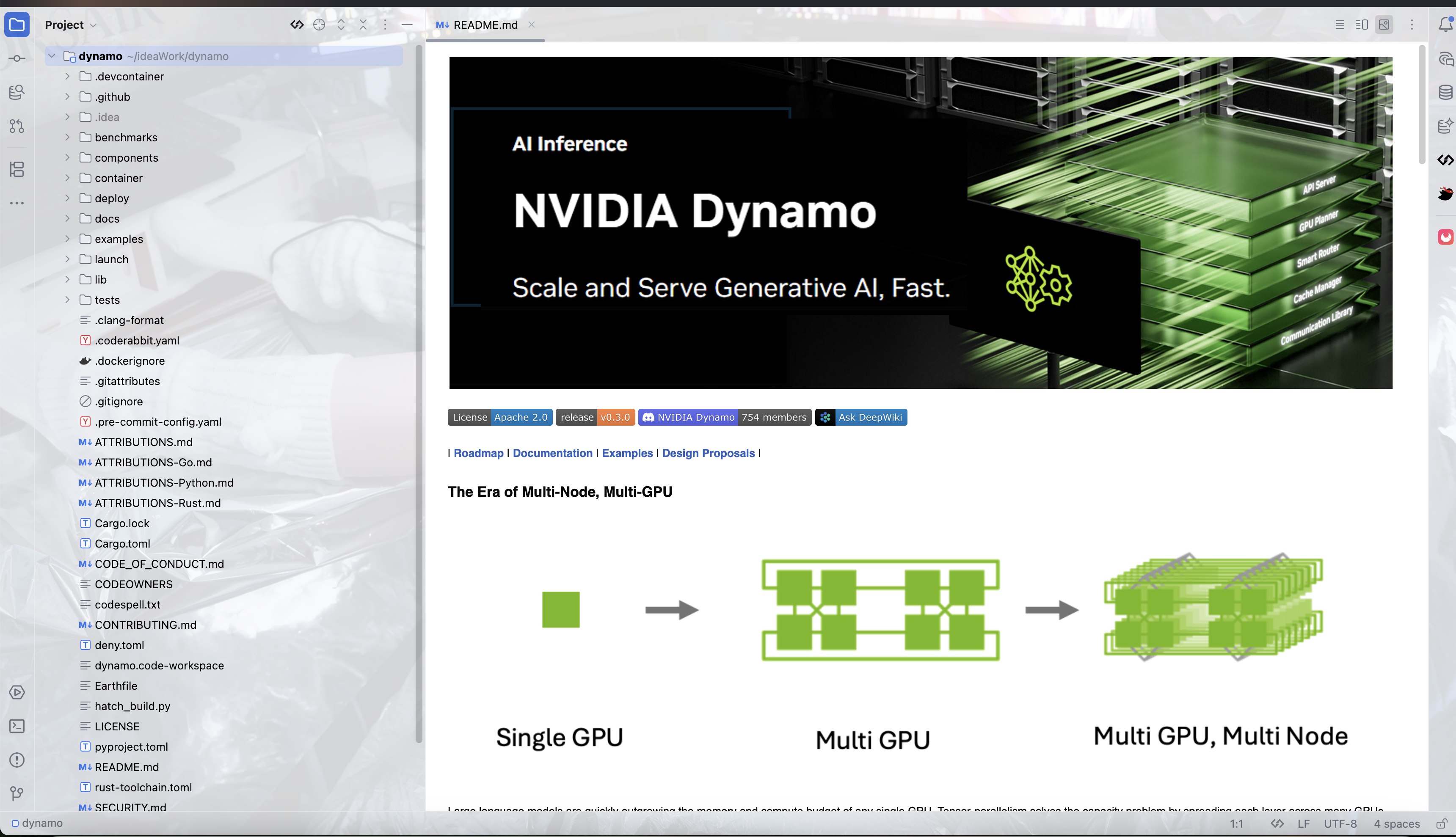Open the Terminal tool window icon

pyautogui.click(x=17, y=726)
